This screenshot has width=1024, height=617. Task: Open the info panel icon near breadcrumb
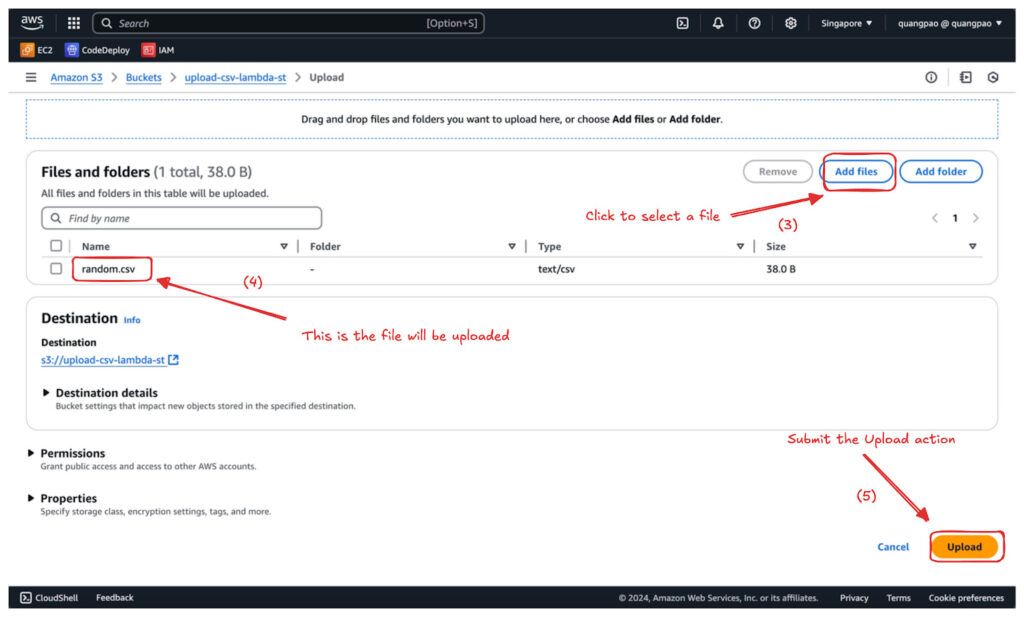[x=931, y=77]
